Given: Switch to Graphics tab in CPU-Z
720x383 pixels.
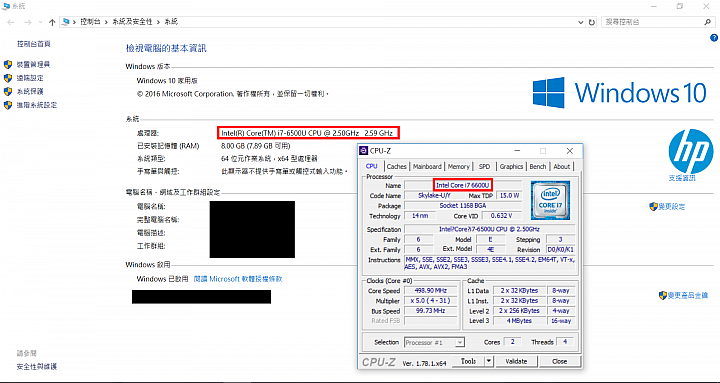Looking at the screenshot, I should pyautogui.click(x=511, y=167).
